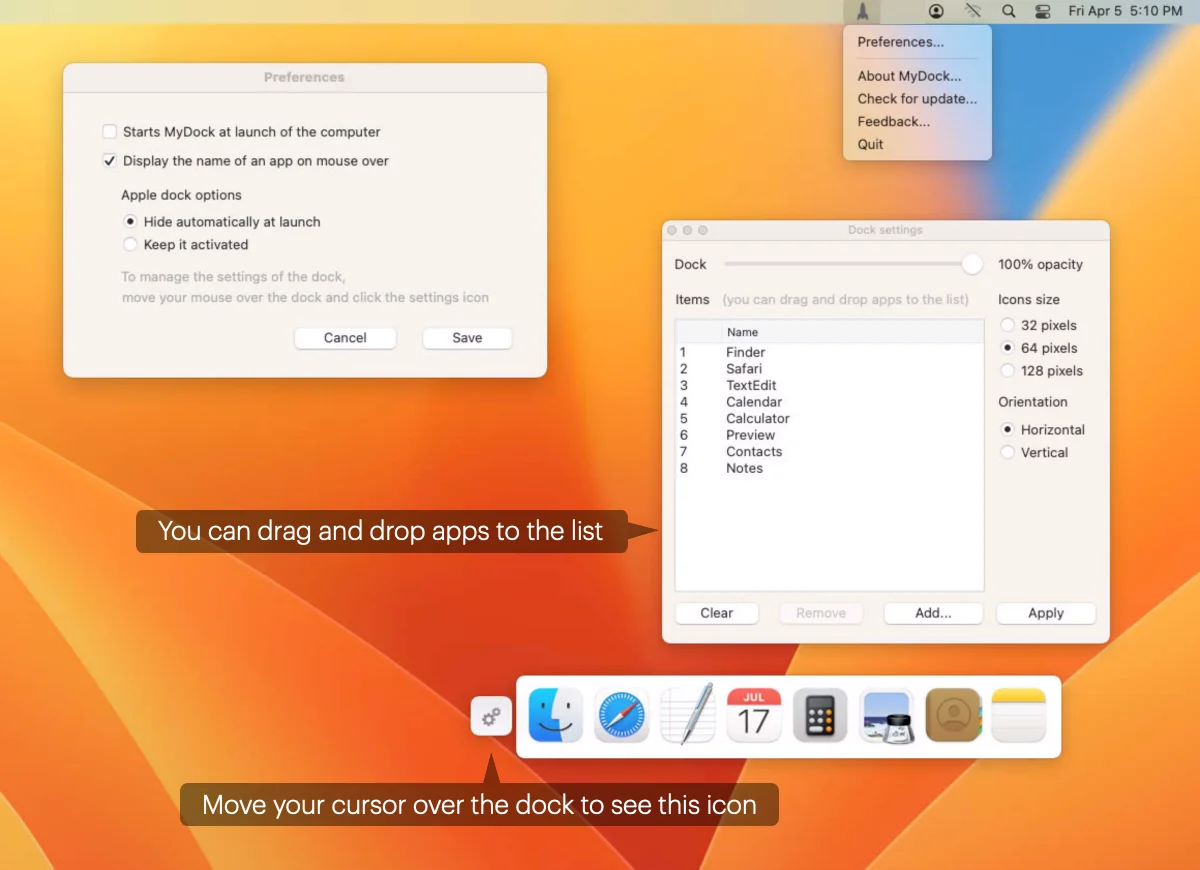The height and width of the screenshot is (870, 1200).
Task: Open the MyDock gear settings icon
Action: (491, 716)
